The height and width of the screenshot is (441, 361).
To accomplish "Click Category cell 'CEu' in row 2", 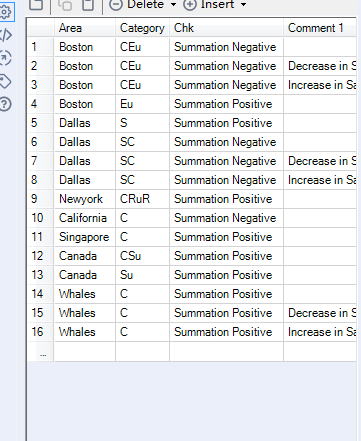I will click(142, 66).
